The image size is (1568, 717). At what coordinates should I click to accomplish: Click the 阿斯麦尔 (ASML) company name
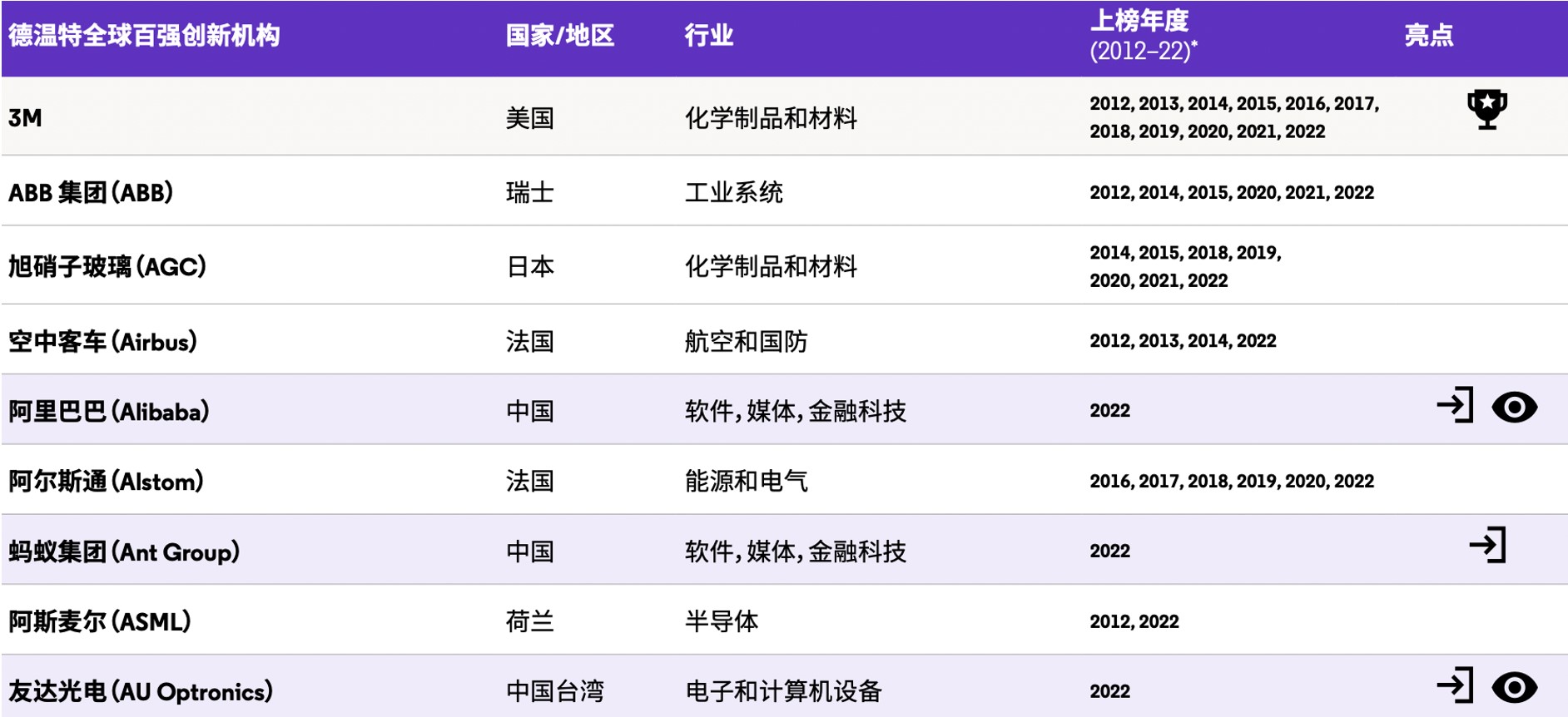tap(100, 622)
